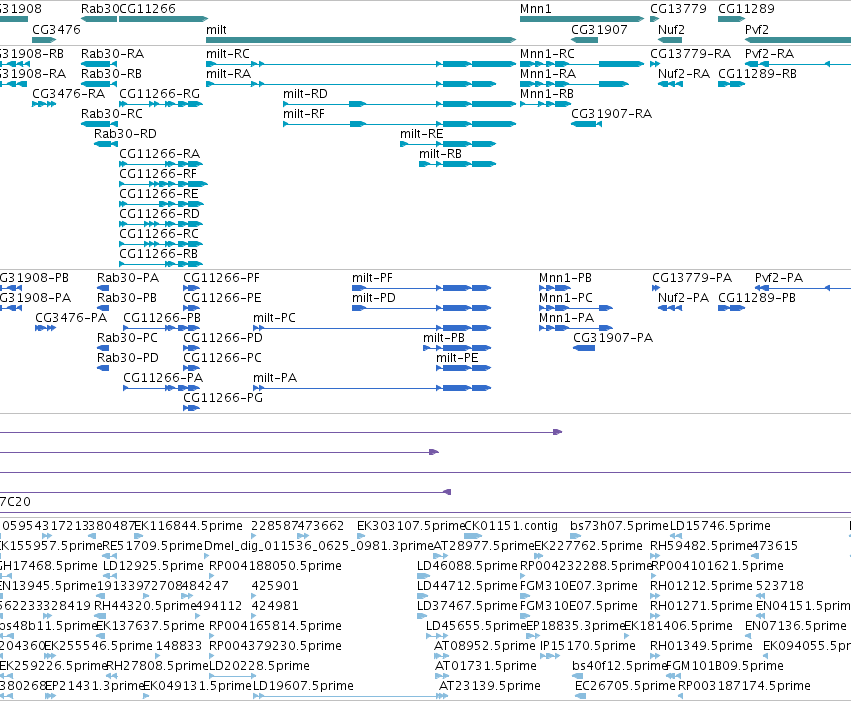851x701 pixels.
Task: Click transcript Nuf2-RA
Action: [x=670, y=84]
